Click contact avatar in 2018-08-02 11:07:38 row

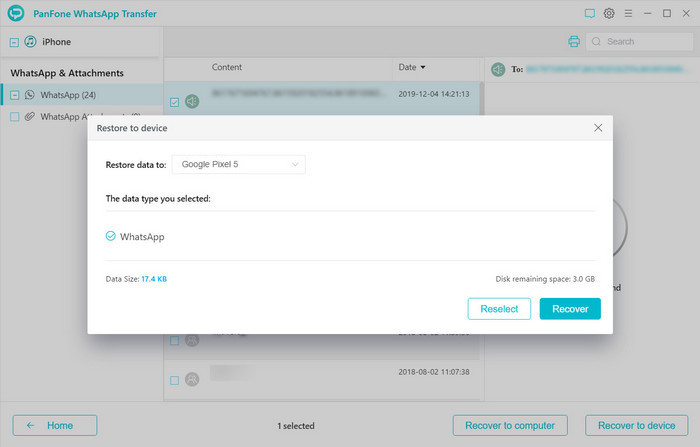point(192,380)
